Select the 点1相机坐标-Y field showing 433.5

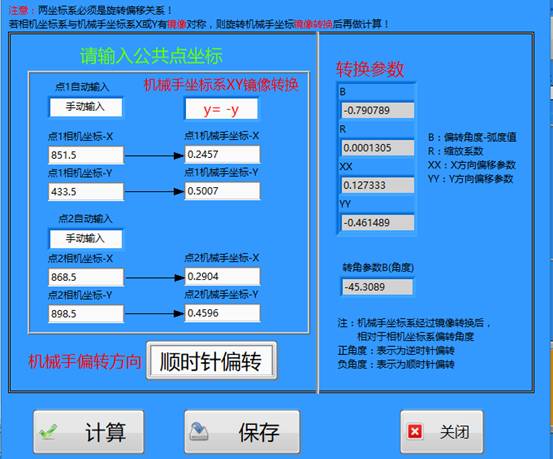86,192
